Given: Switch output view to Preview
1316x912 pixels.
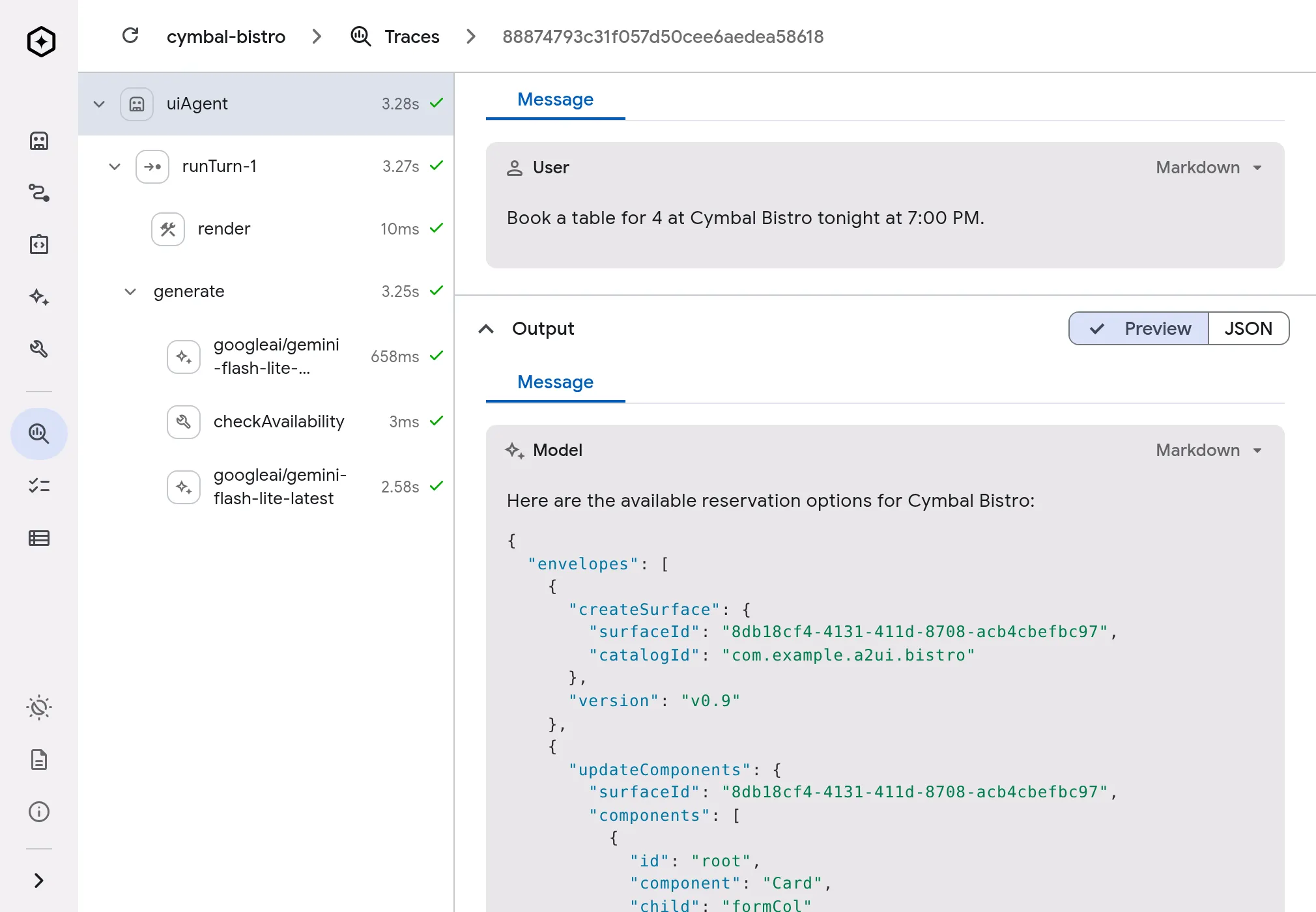Looking at the screenshot, I should 1139,328.
